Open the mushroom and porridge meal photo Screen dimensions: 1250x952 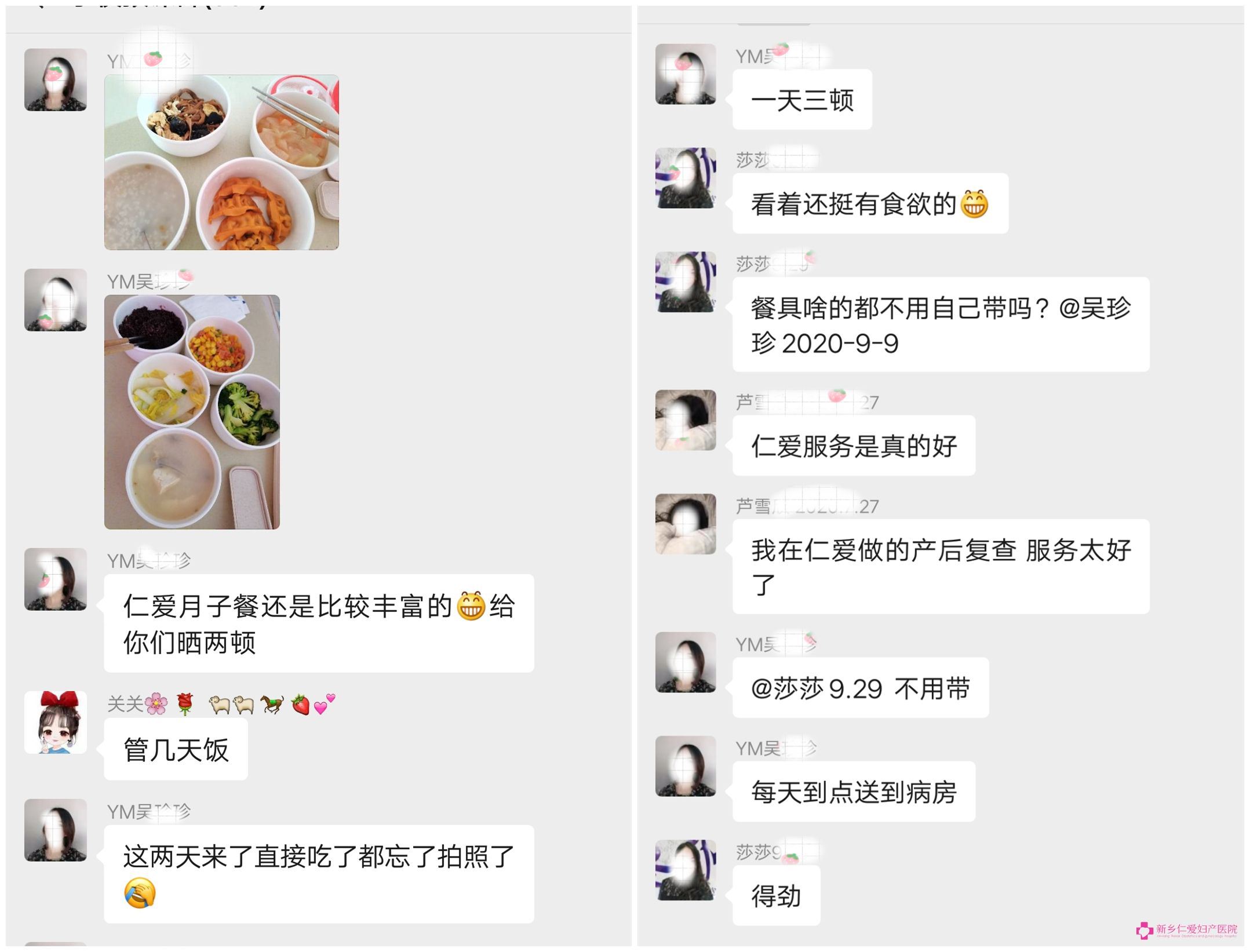coord(221,162)
